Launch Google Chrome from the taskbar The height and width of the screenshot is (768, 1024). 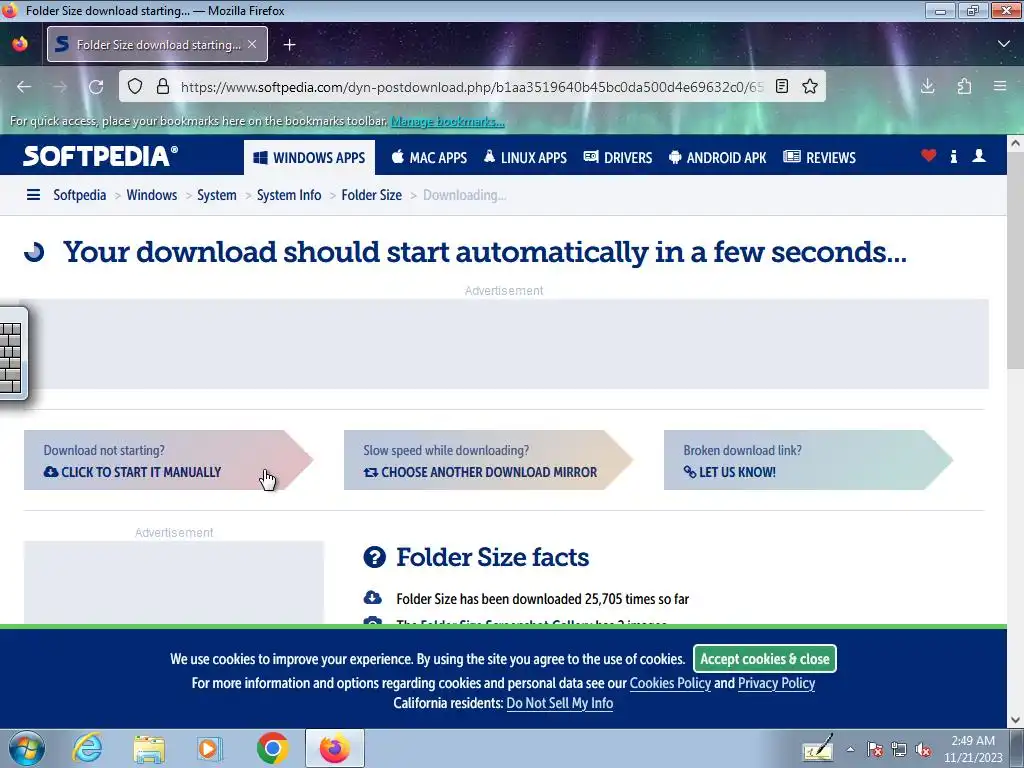(x=272, y=748)
